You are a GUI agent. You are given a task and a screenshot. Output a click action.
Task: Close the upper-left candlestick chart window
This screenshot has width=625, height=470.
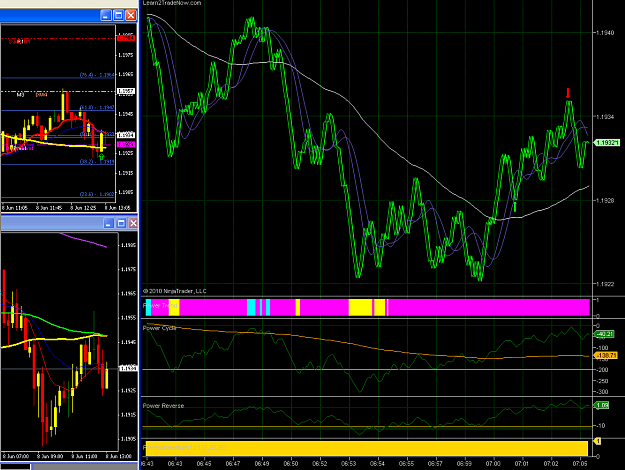click(131, 15)
